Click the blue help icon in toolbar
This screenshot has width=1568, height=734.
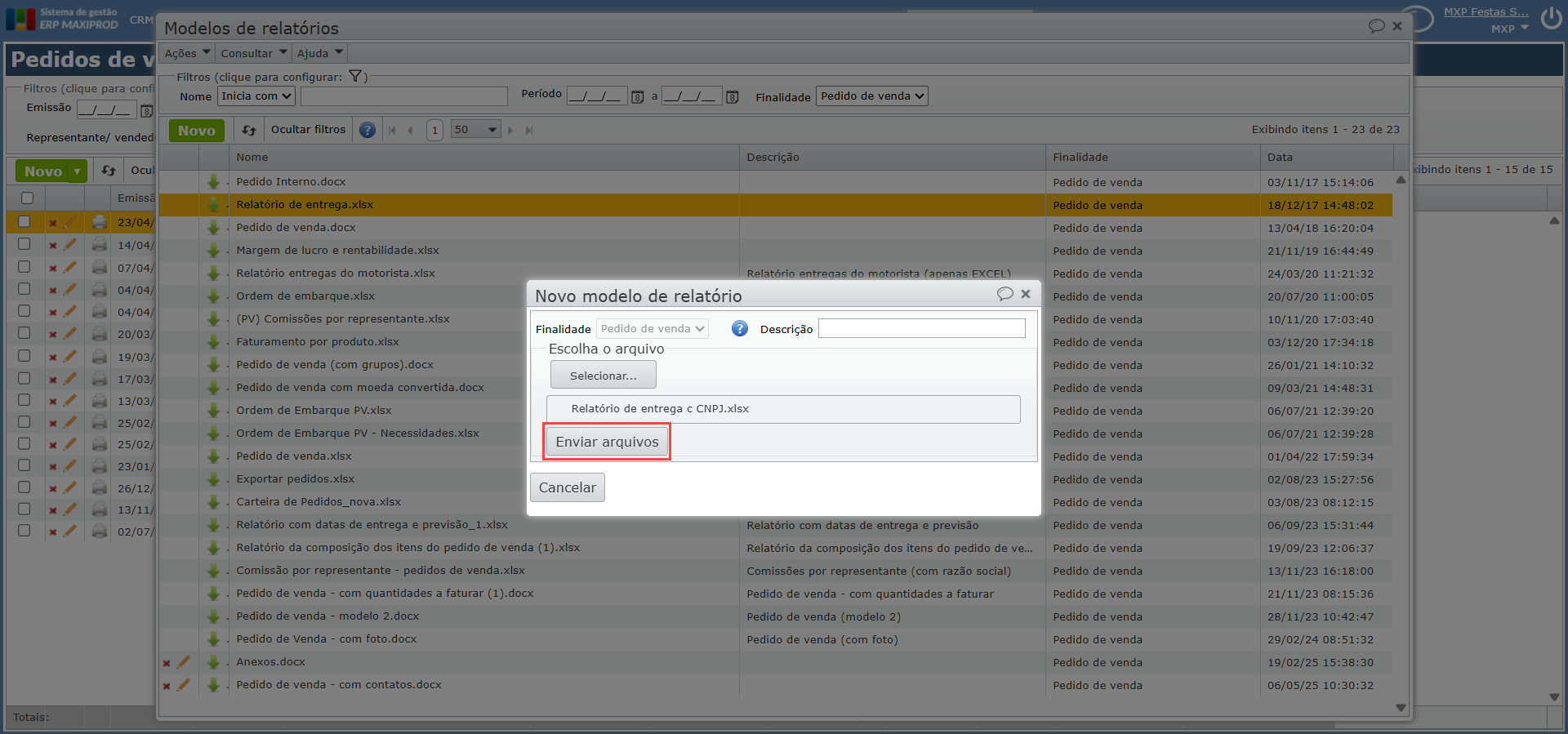367,131
